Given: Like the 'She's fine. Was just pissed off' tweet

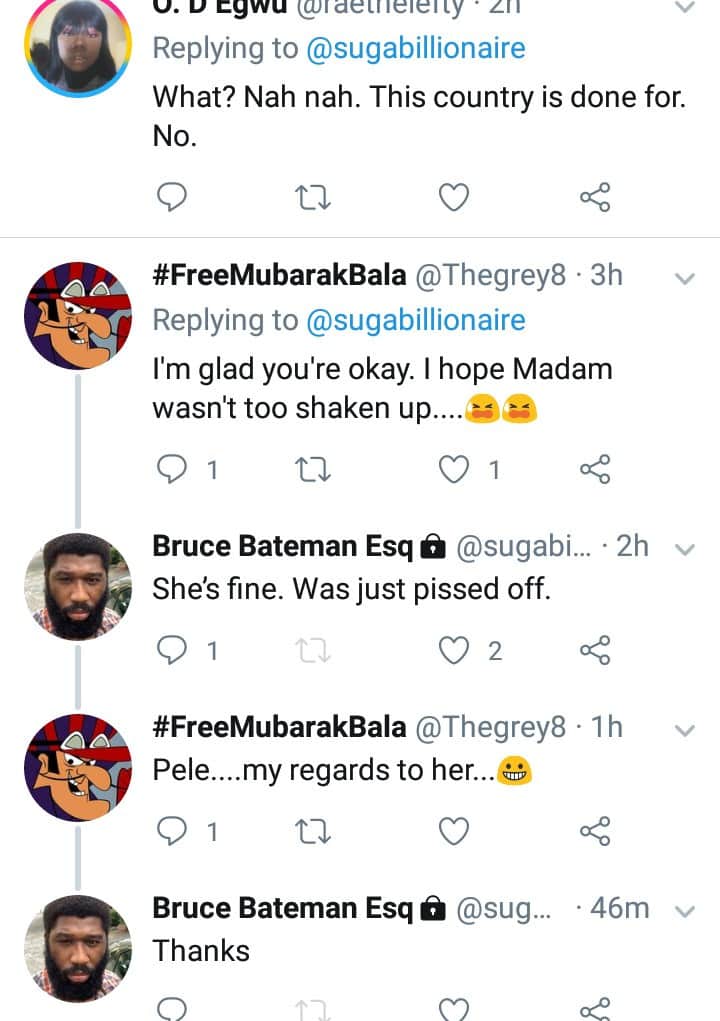Looking at the screenshot, I should (455, 651).
